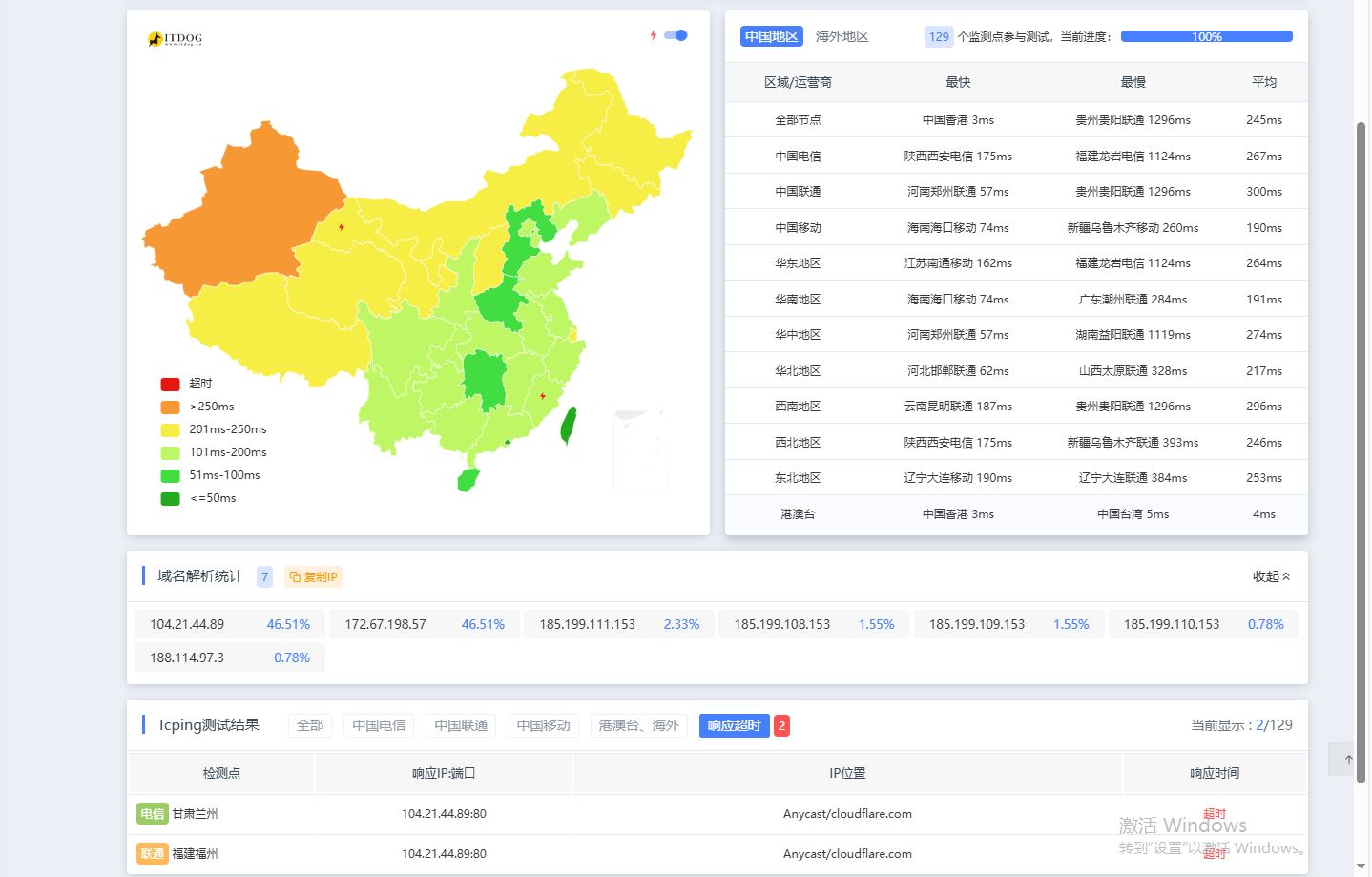The height and width of the screenshot is (877, 1372).
Task: Click the 超时 response time for 甘肃兰州
Action: (x=1215, y=814)
